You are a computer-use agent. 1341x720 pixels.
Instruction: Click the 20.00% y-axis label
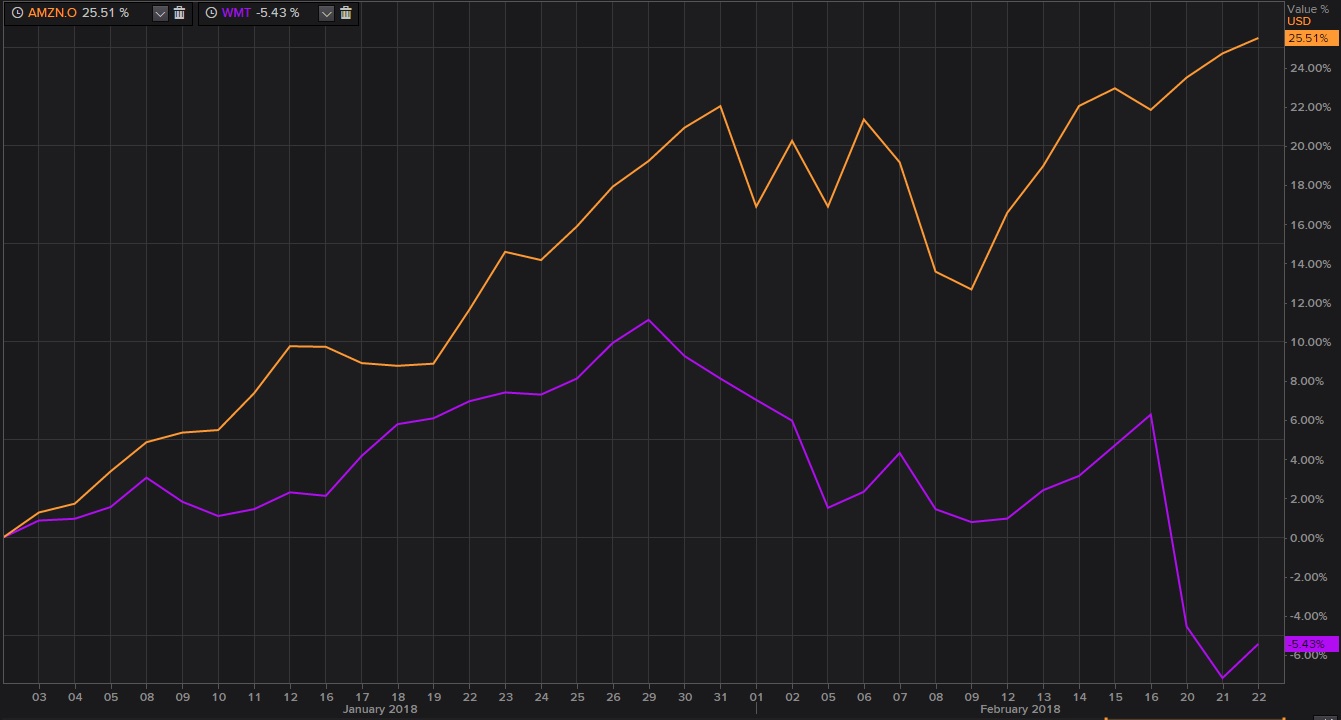[1309, 146]
